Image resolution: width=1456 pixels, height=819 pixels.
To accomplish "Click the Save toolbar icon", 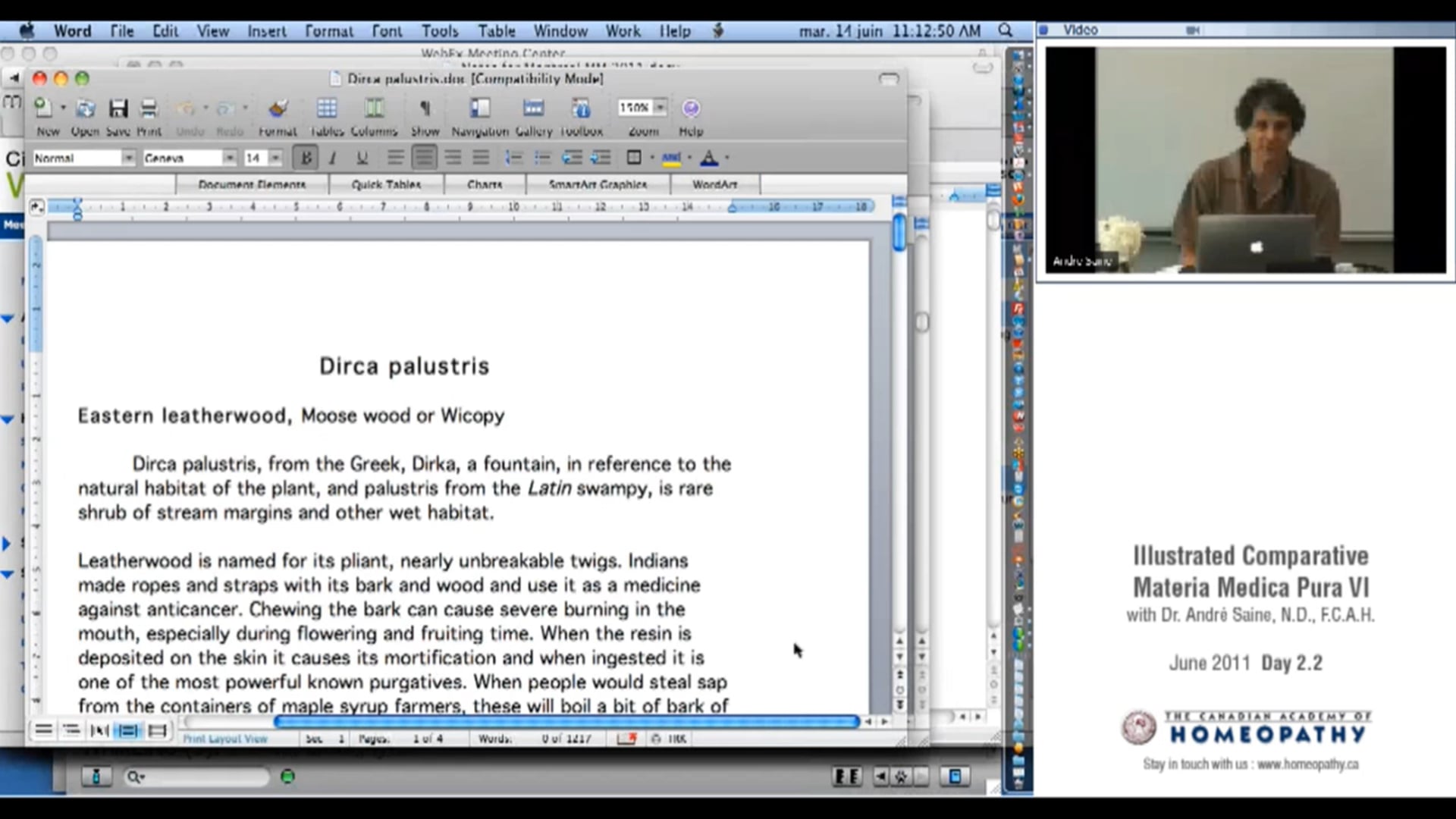I will pyautogui.click(x=118, y=108).
